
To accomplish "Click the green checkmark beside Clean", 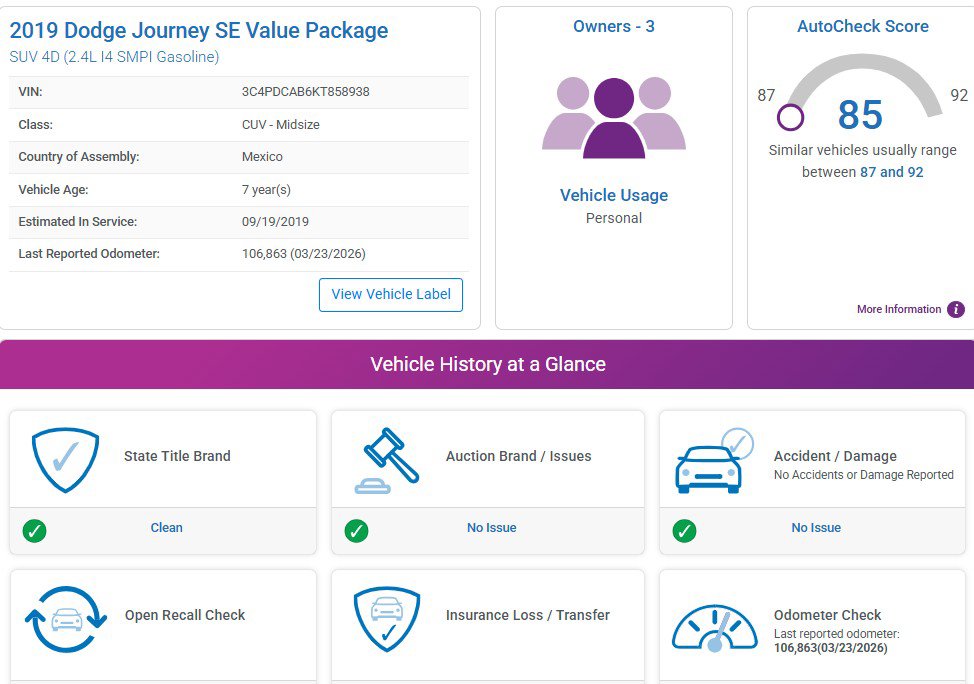I will coord(34,531).
